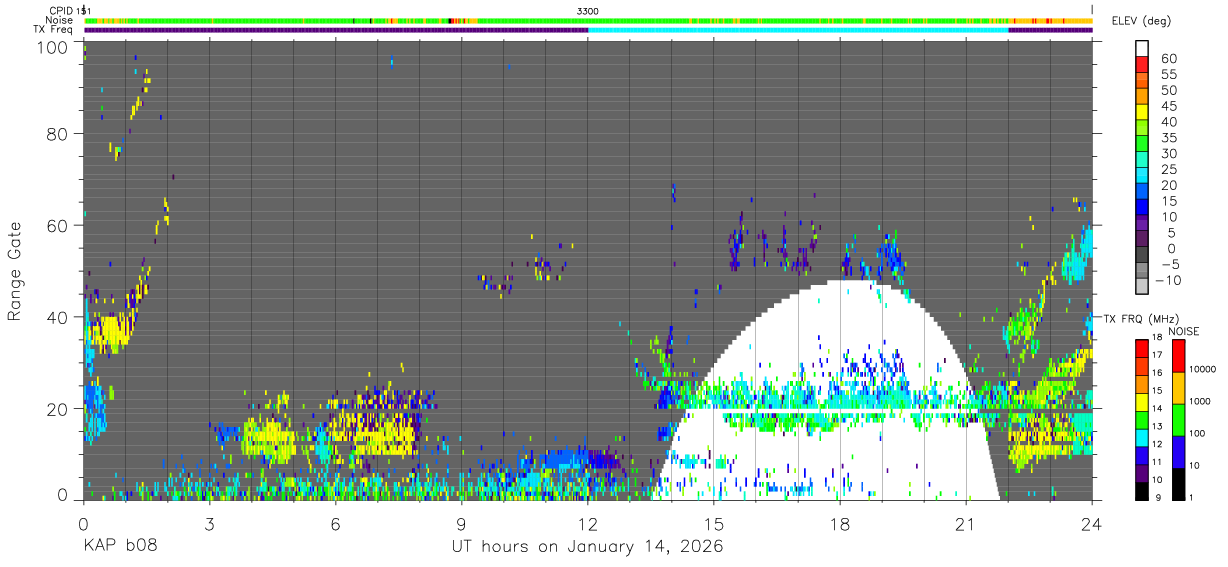Select the red 17-18 MHz TX frequency swatch

tap(1140, 348)
